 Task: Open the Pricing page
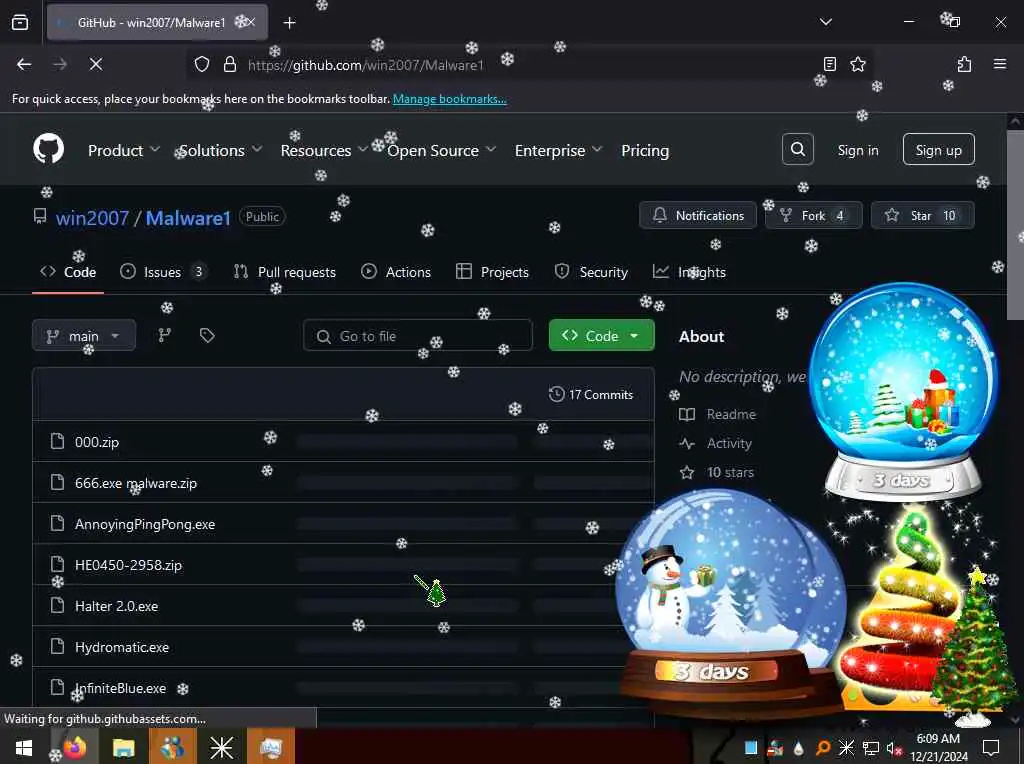(x=645, y=150)
